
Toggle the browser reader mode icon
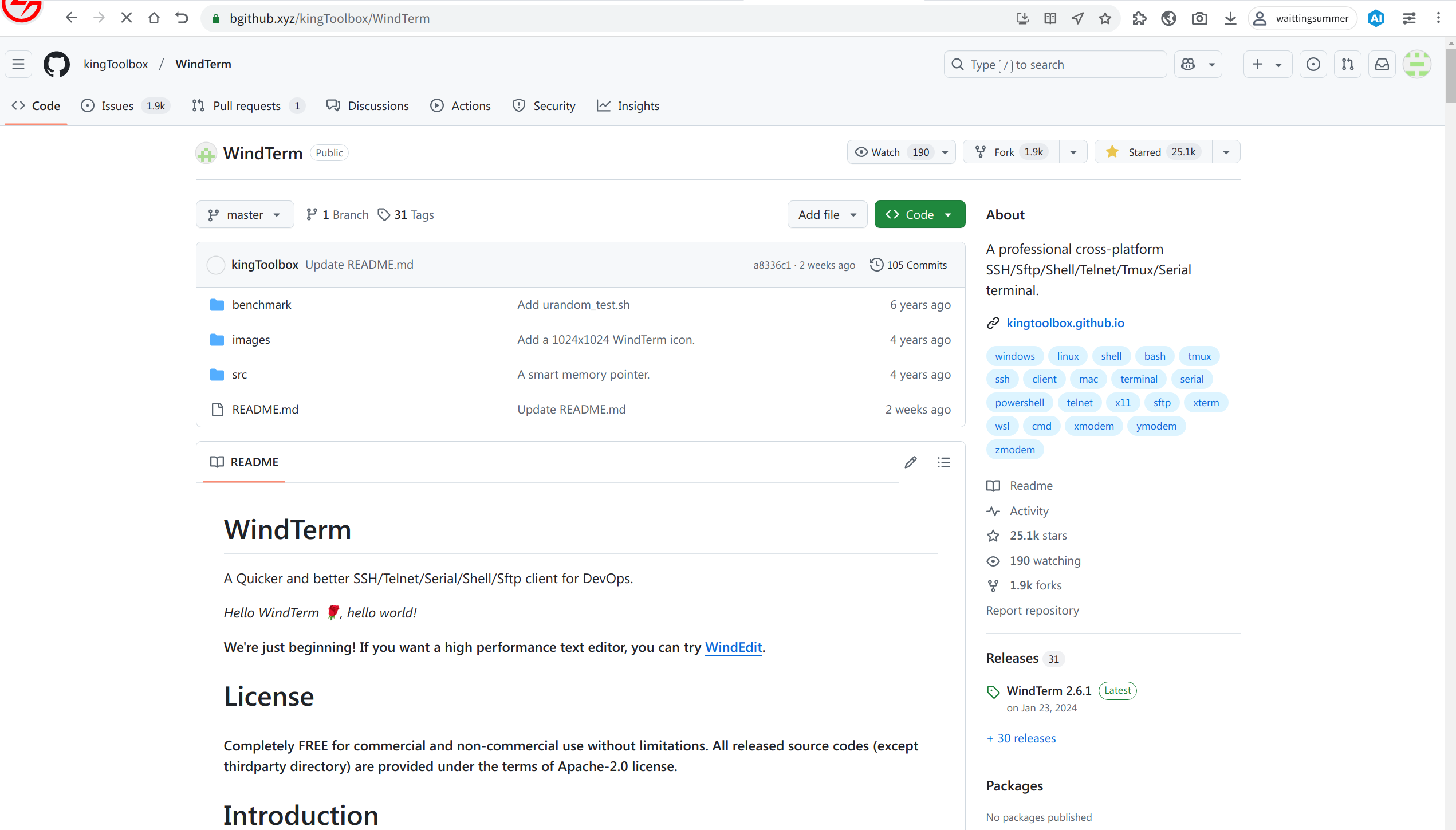(1050, 18)
